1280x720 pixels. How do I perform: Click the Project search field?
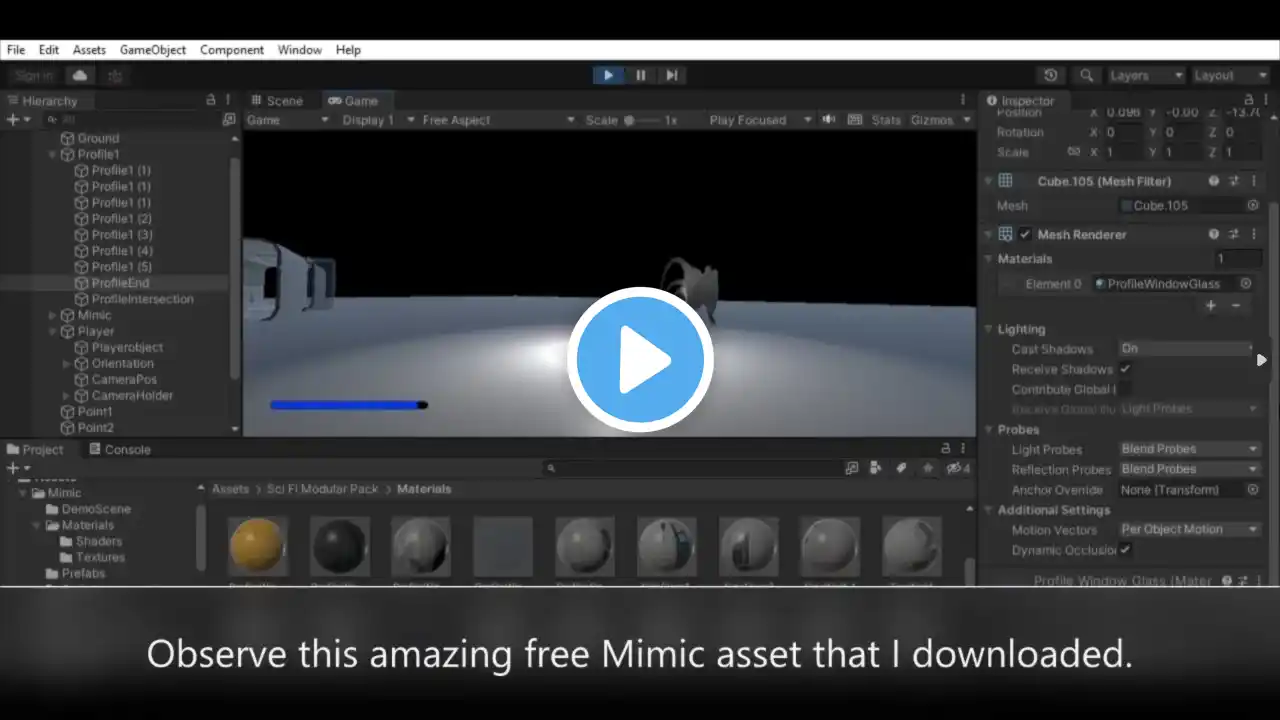(692, 468)
